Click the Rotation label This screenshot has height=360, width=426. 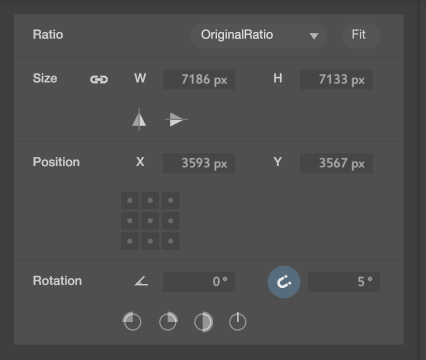[x=57, y=281]
